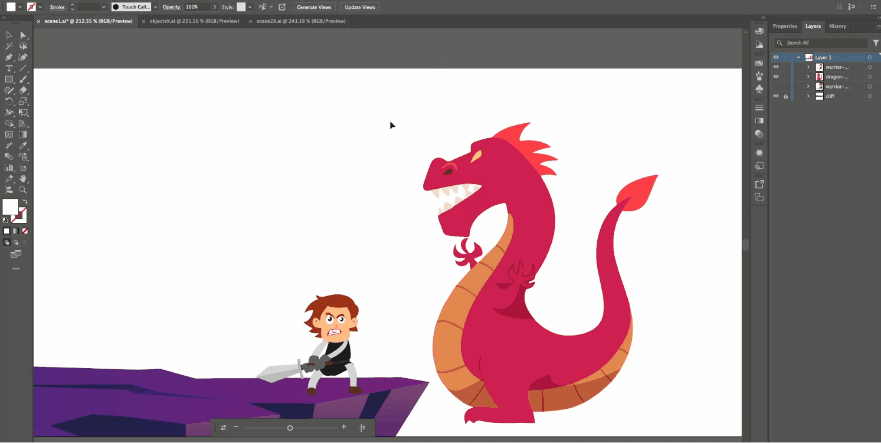The height and width of the screenshot is (443, 881).
Task: Open the Touch Calligraphic brush dropdown
Action: coord(154,7)
